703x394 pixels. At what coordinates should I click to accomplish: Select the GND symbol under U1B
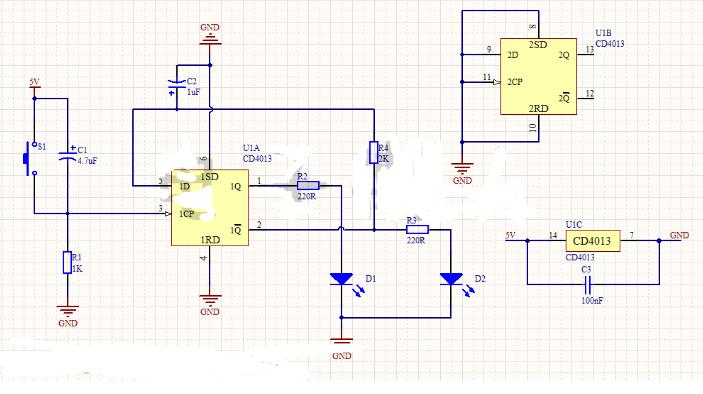(x=462, y=174)
